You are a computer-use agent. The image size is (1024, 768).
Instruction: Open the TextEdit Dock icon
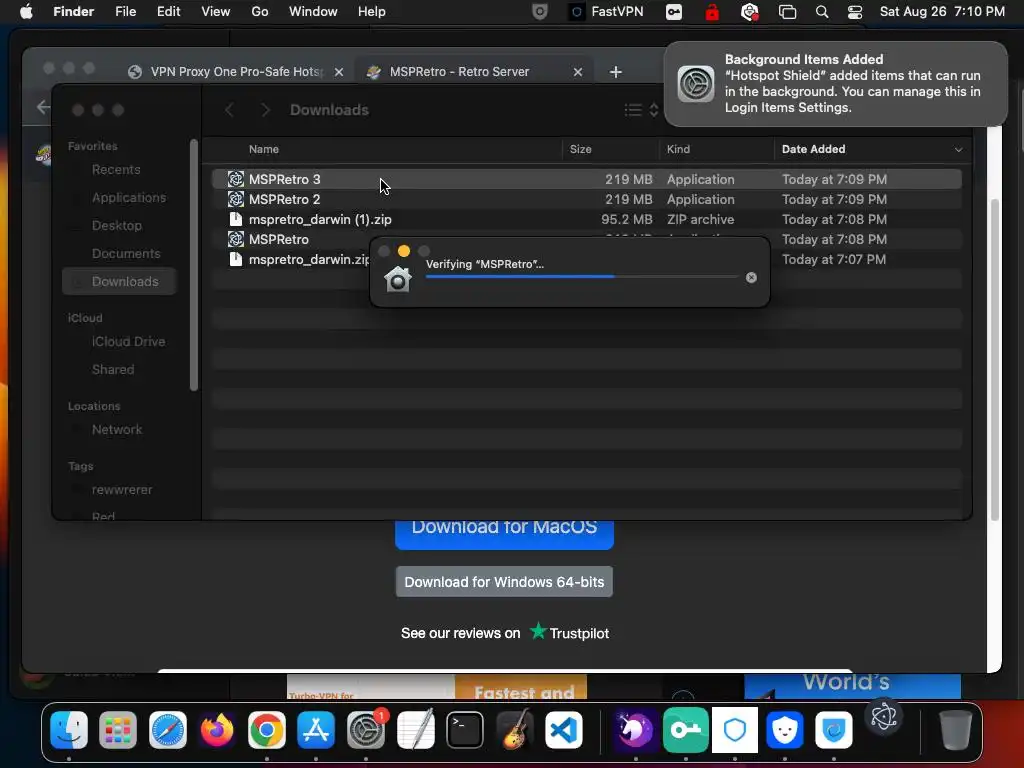pos(415,729)
